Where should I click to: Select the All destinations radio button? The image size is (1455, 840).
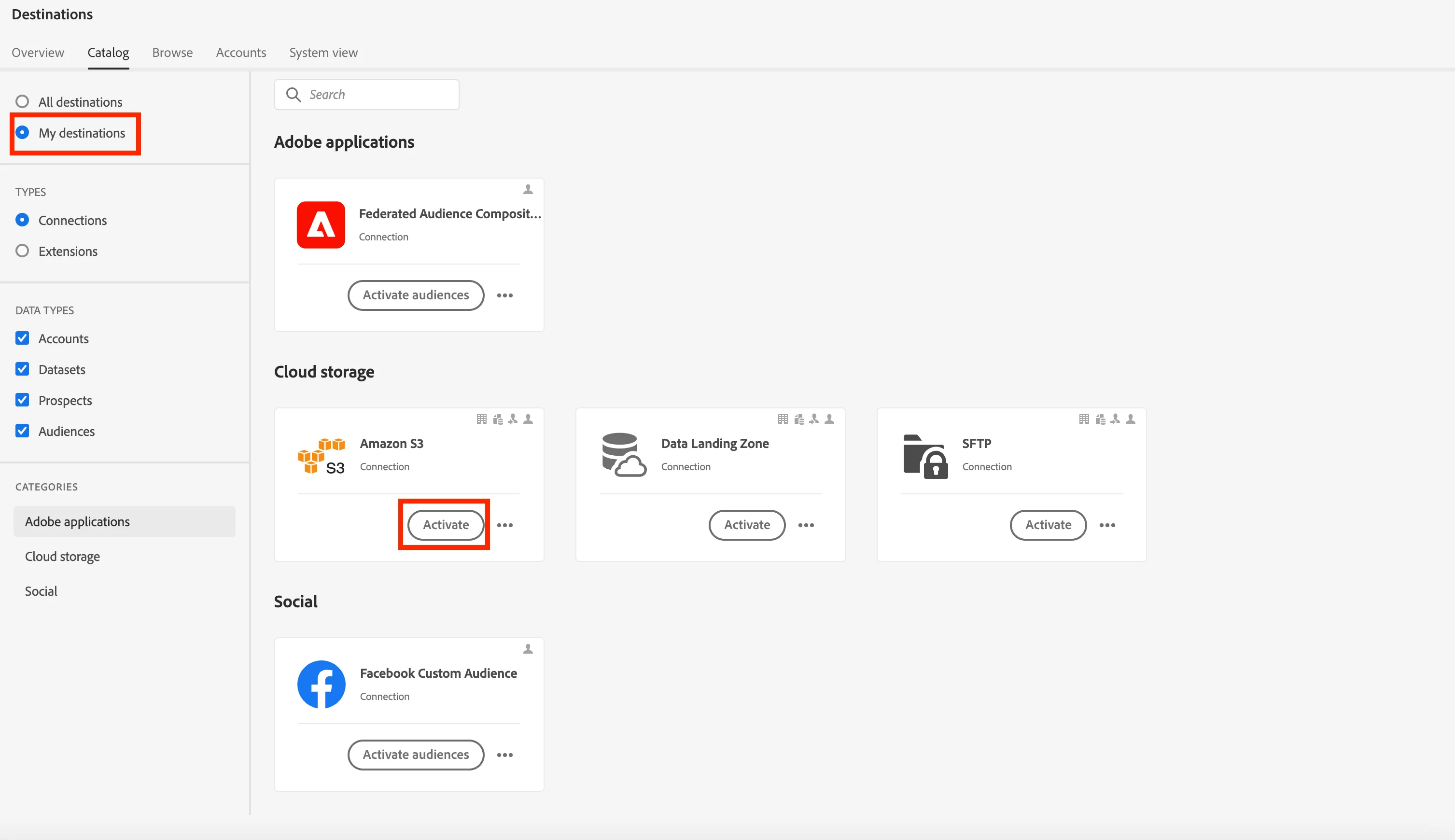coord(22,102)
